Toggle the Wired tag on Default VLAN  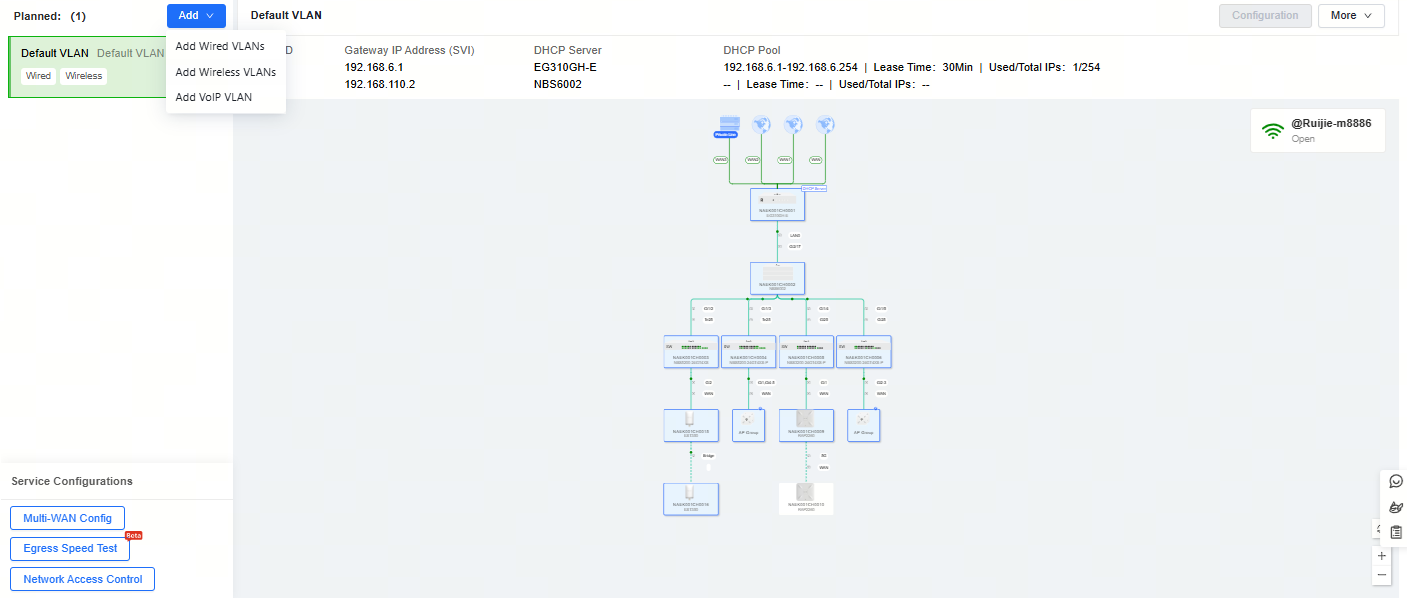(x=38, y=76)
